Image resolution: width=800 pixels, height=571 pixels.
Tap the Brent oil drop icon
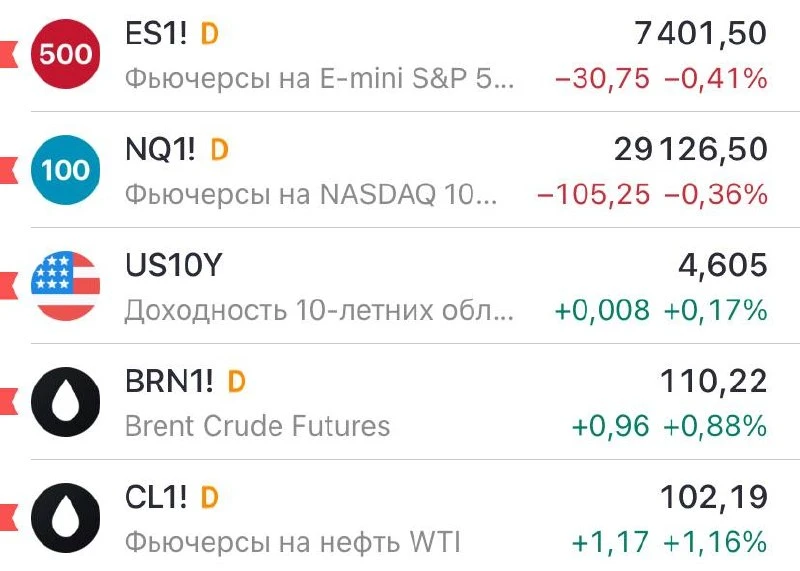click(x=65, y=402)
